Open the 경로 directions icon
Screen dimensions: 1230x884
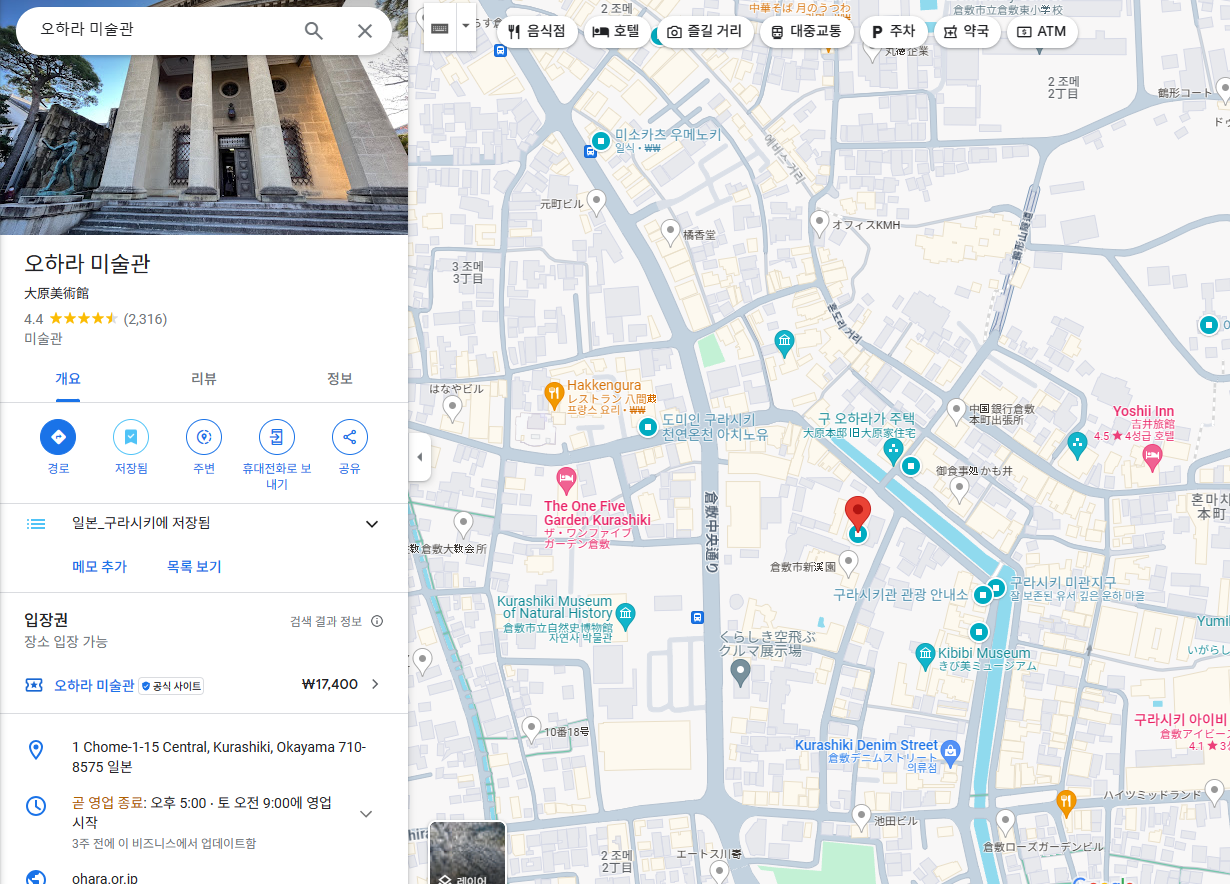pyautogui.click(x=58, y=437)
